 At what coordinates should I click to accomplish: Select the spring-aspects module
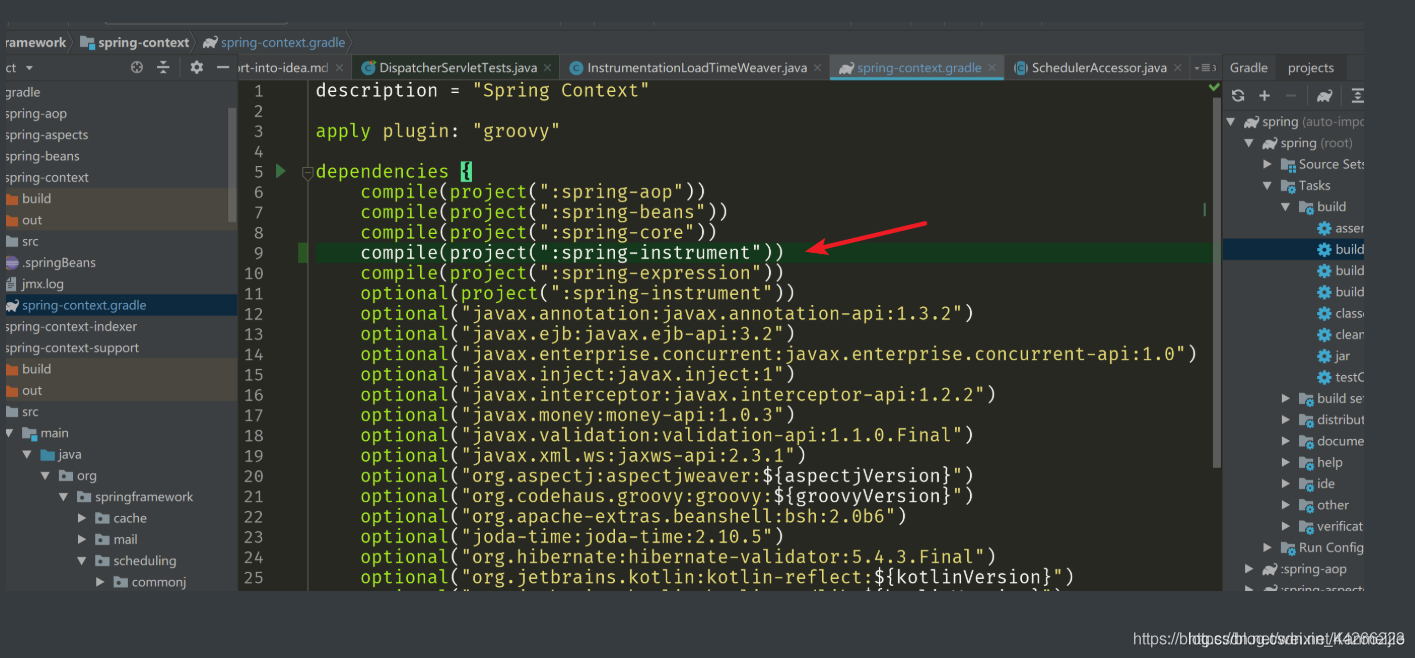coord(47,135)
